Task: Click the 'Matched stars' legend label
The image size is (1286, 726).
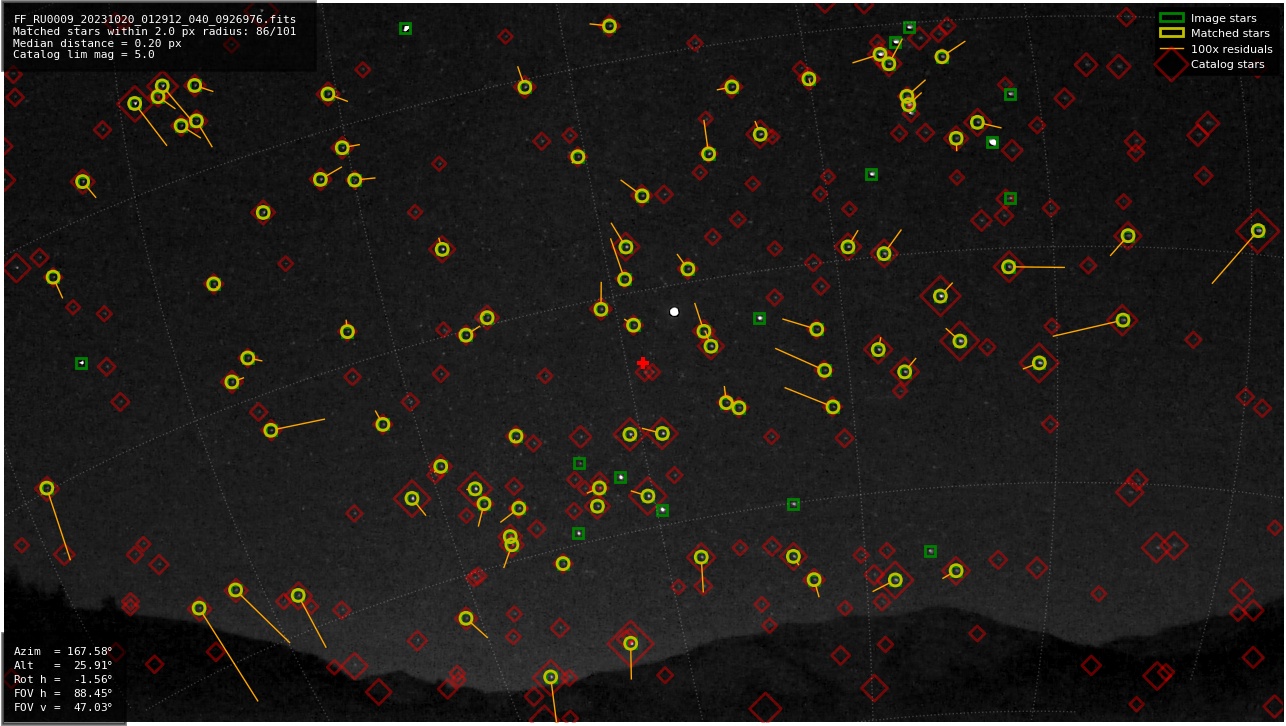Action: point(1230,34)
